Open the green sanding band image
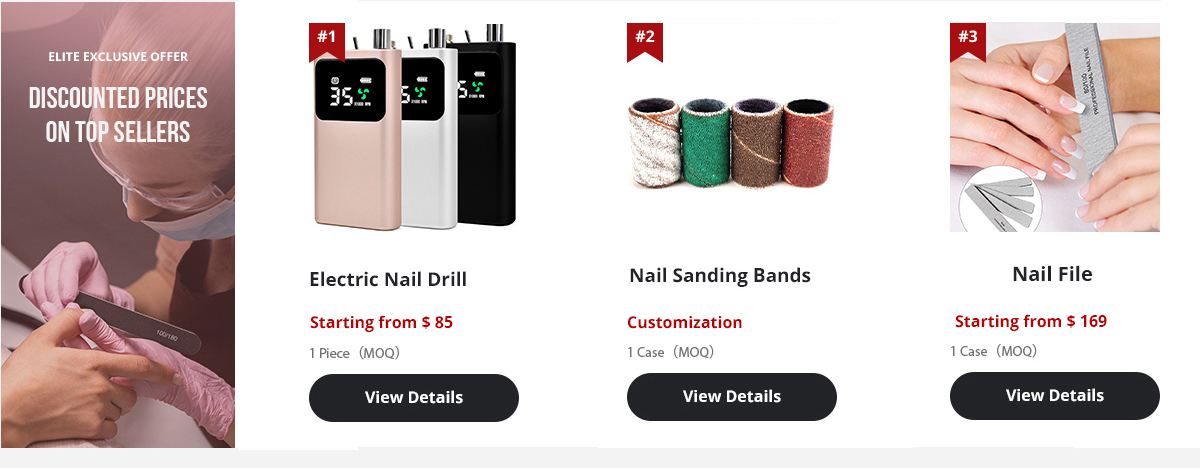Image resolution: width=1200 pixels, height=468 pixels. 704,144
